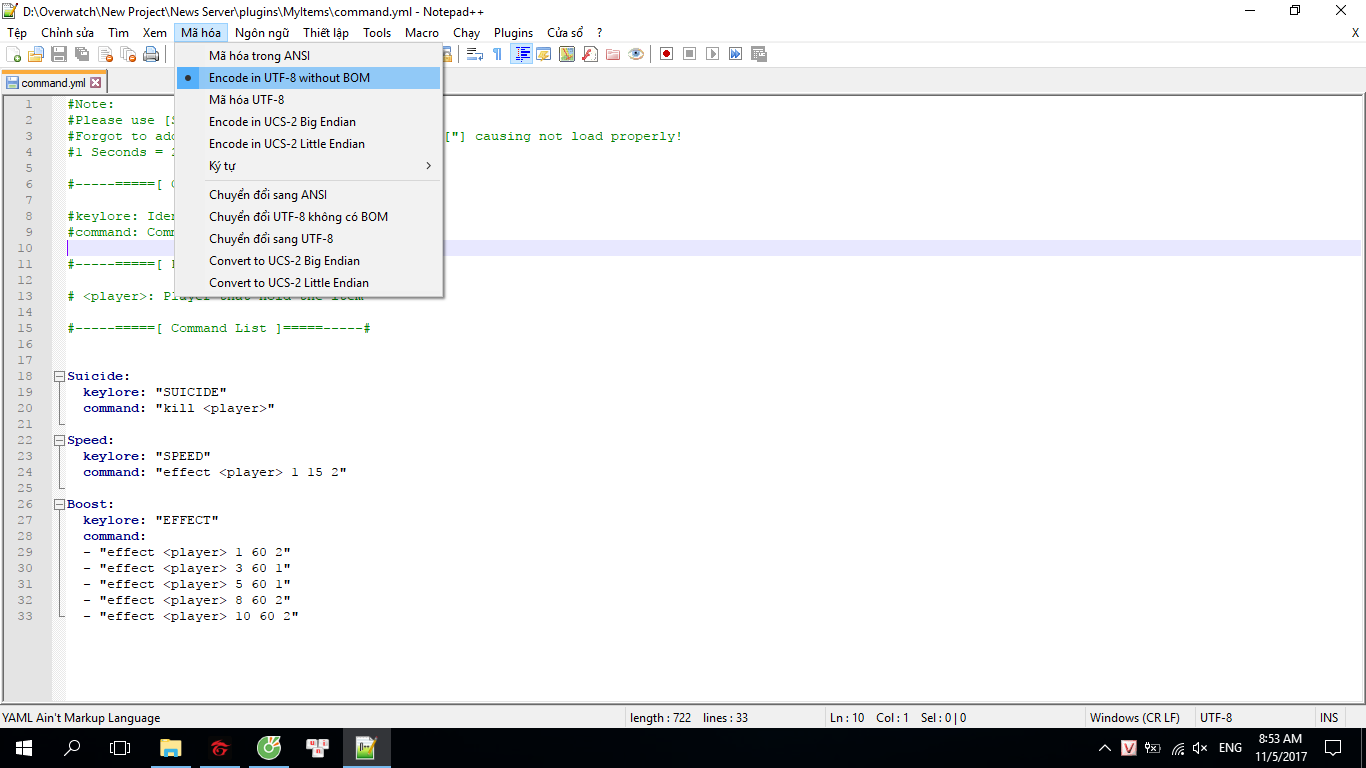Open Windows Start menu
Viewport: 1366px width, 768px height.
(24, 748)
